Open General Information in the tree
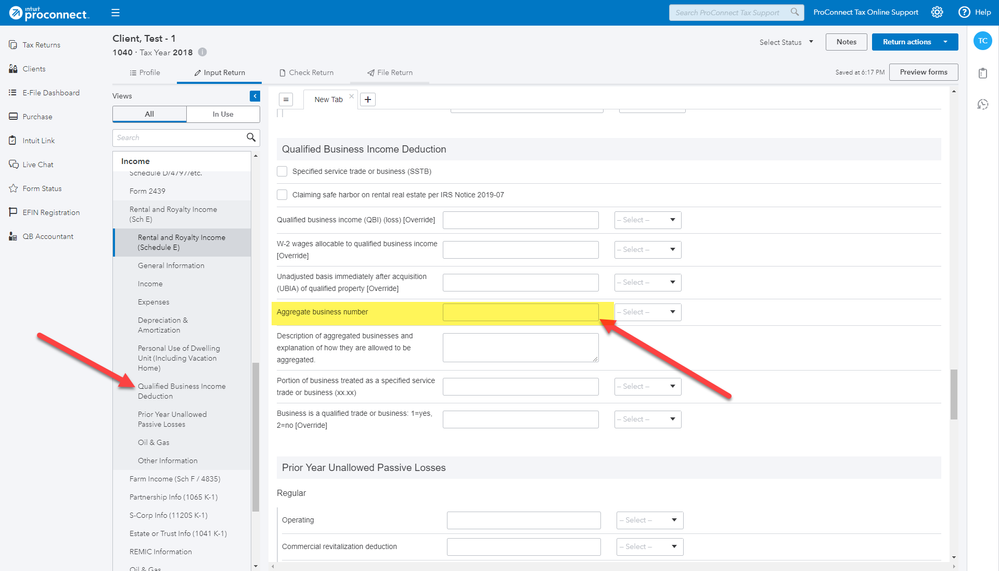Image resolution: width=999 pixels, height=571 pixels. (x=171, y=266)
